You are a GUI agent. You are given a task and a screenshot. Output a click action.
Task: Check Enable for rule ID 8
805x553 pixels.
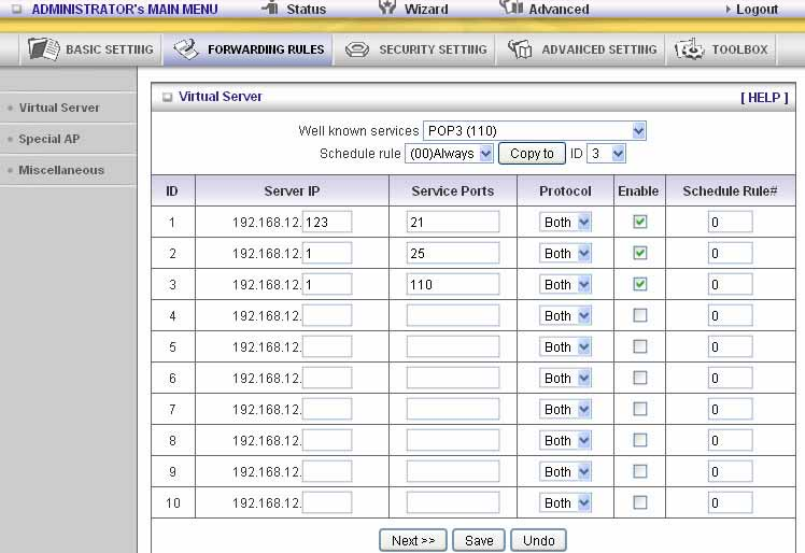click(x=640, y=440)
